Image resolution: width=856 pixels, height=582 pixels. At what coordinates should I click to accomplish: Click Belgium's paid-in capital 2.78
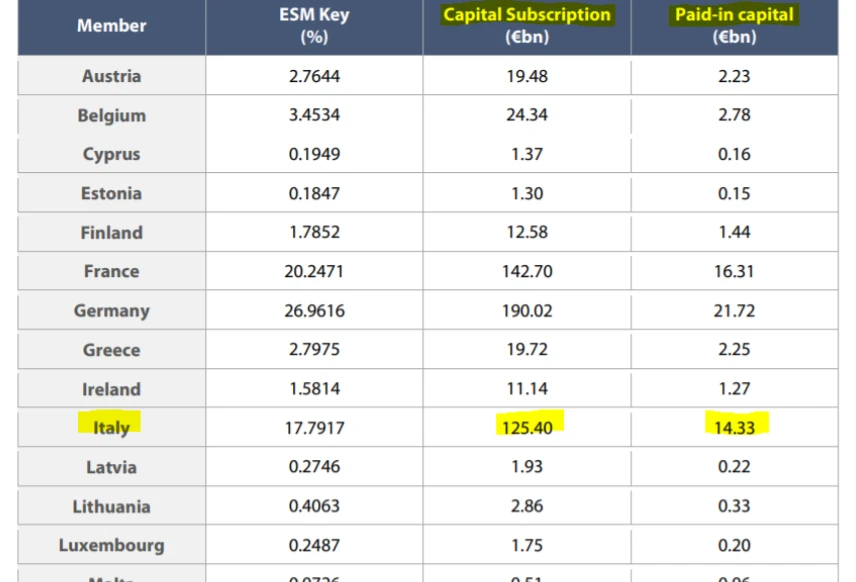[x=734, y=115]
